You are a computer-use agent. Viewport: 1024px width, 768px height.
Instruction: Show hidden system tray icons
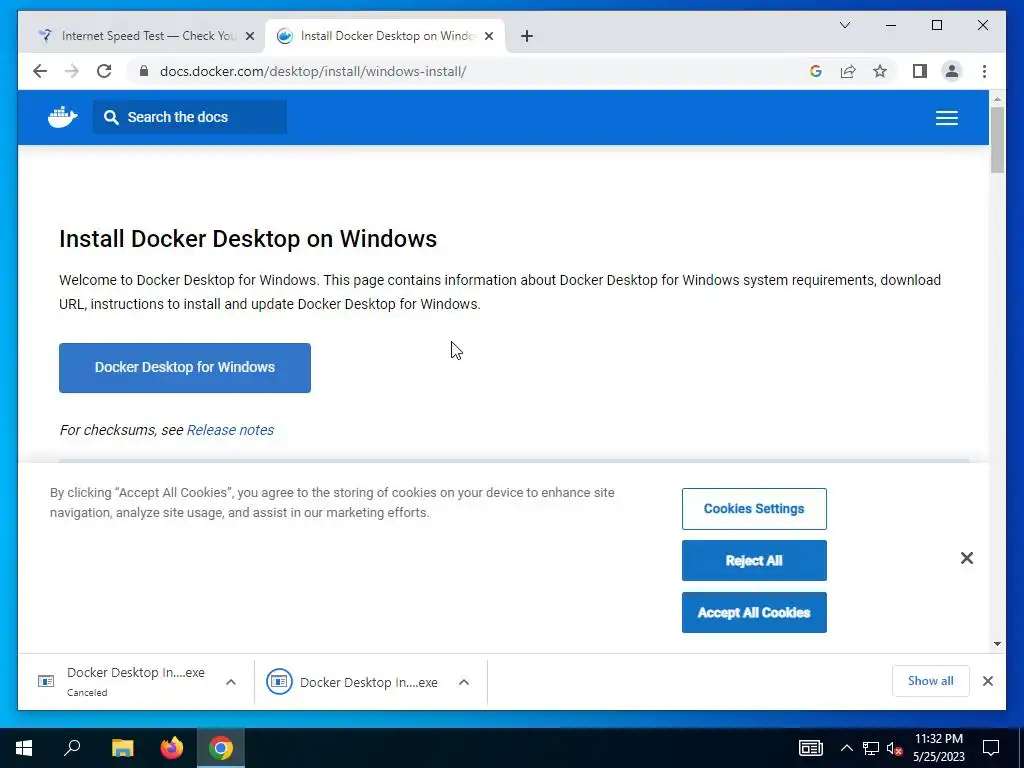click(846, 748)
